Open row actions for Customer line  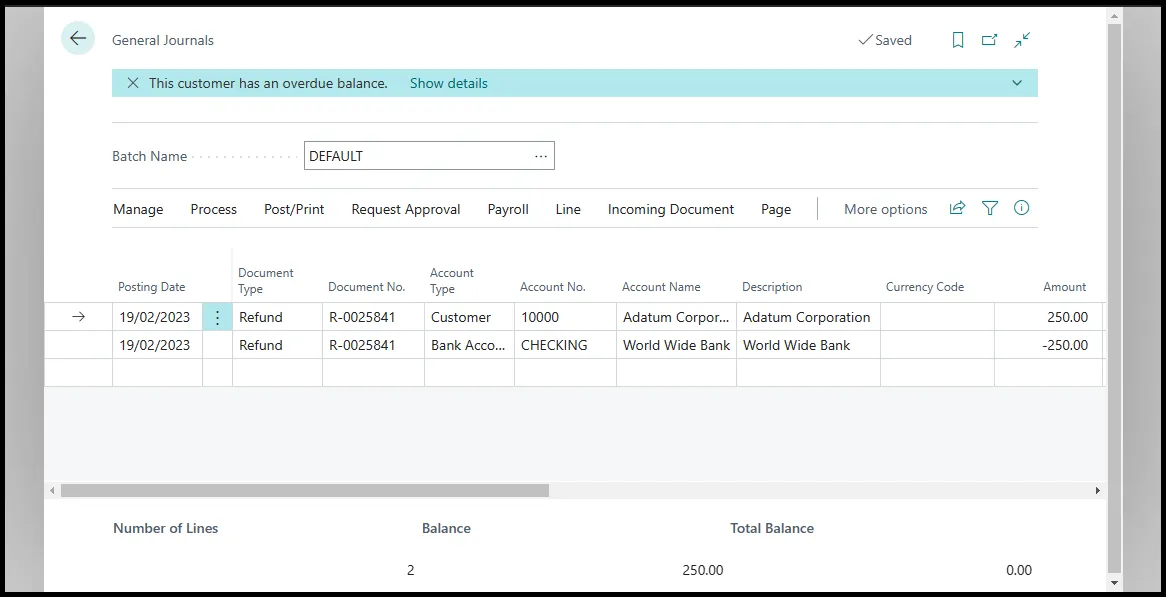(x=217, y=317)
